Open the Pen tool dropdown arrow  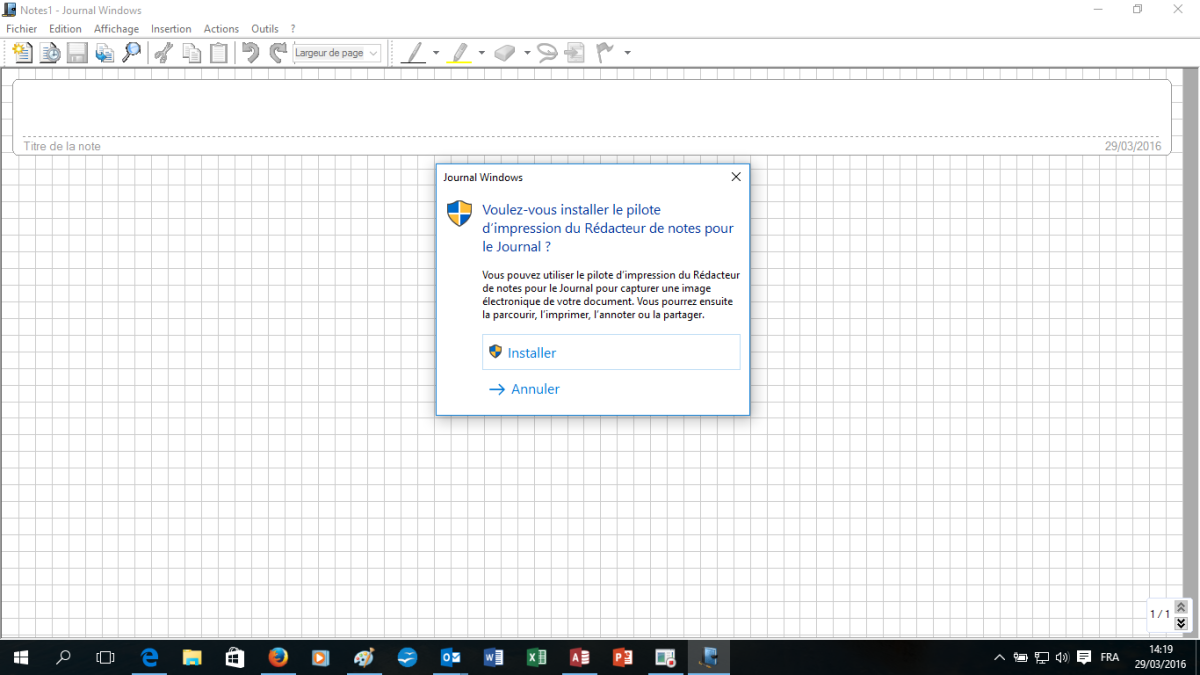tap(436, 53)
